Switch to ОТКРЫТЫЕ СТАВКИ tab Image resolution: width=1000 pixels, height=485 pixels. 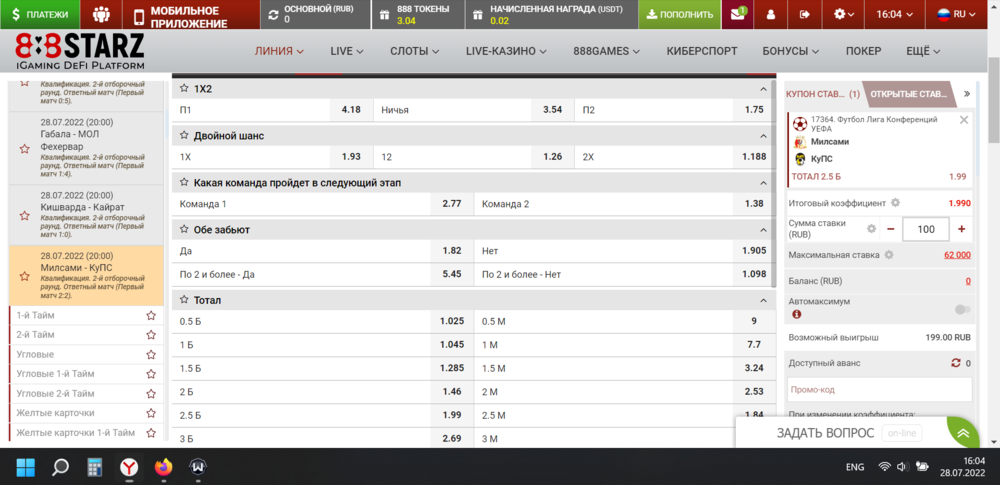click(x=908, y=94)
